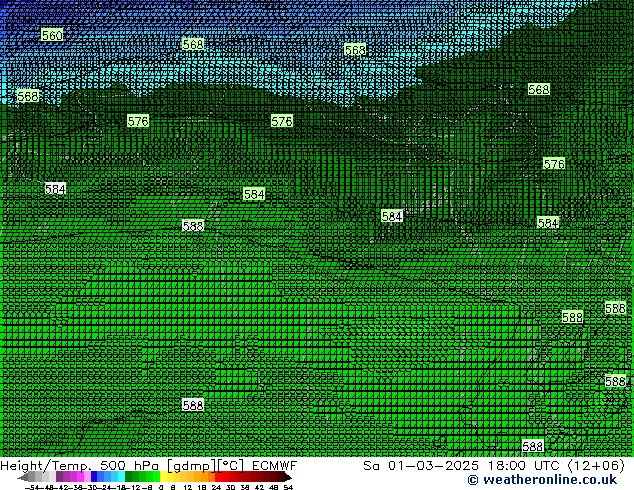The width and height of the screenshot is (634, 490).
Task: Click the ECMWF model name
Action: click(274, 465)
